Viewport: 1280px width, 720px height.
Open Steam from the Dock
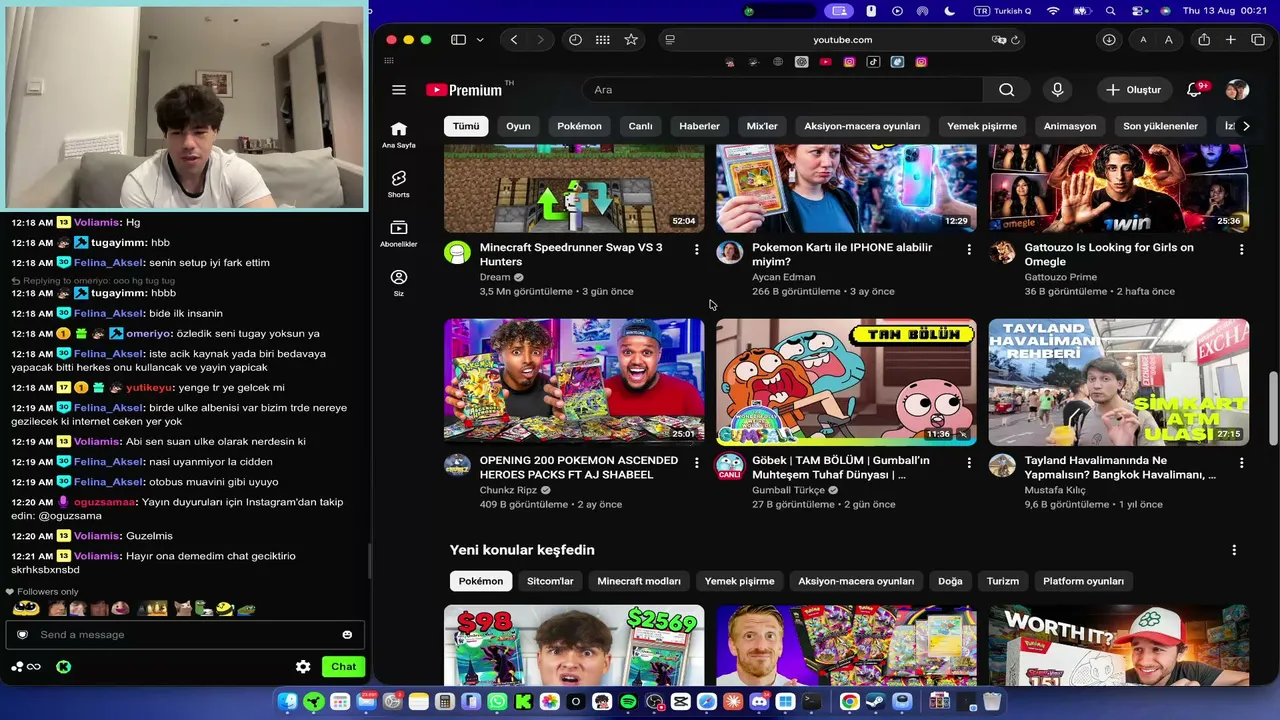[x=875, y=702]
